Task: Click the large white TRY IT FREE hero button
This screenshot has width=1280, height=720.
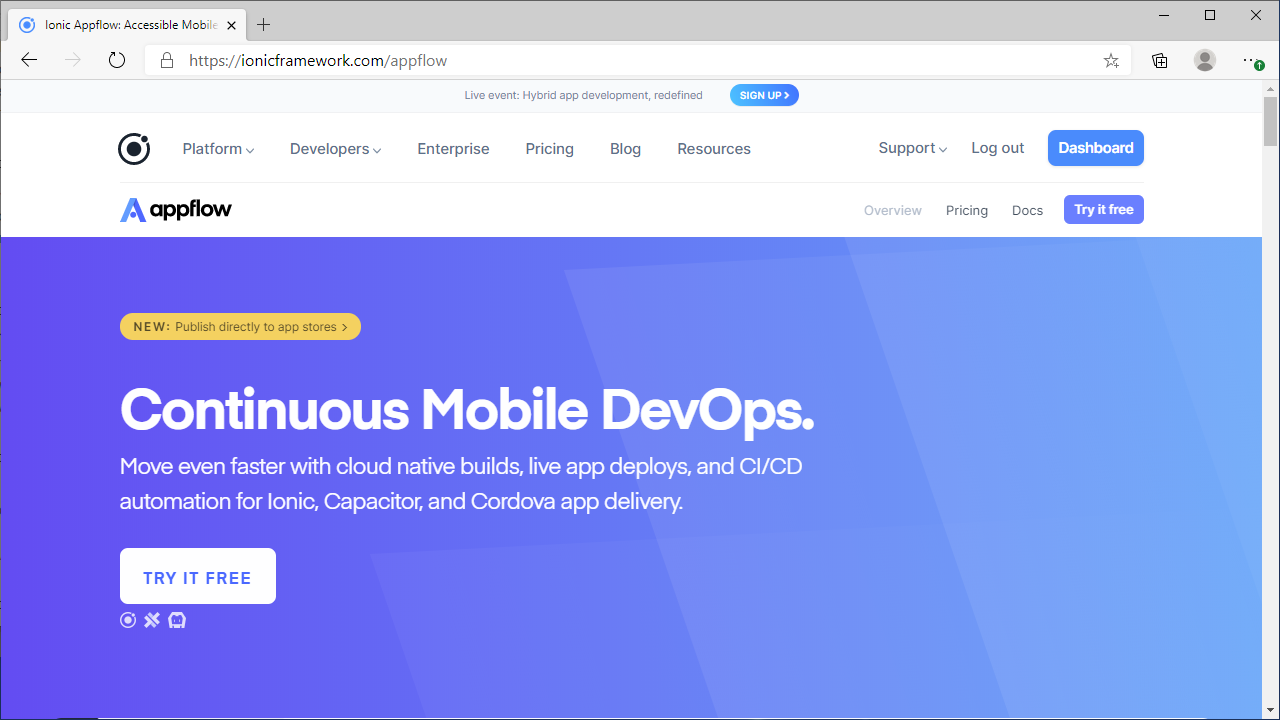Action: click(x=198, y=576)
